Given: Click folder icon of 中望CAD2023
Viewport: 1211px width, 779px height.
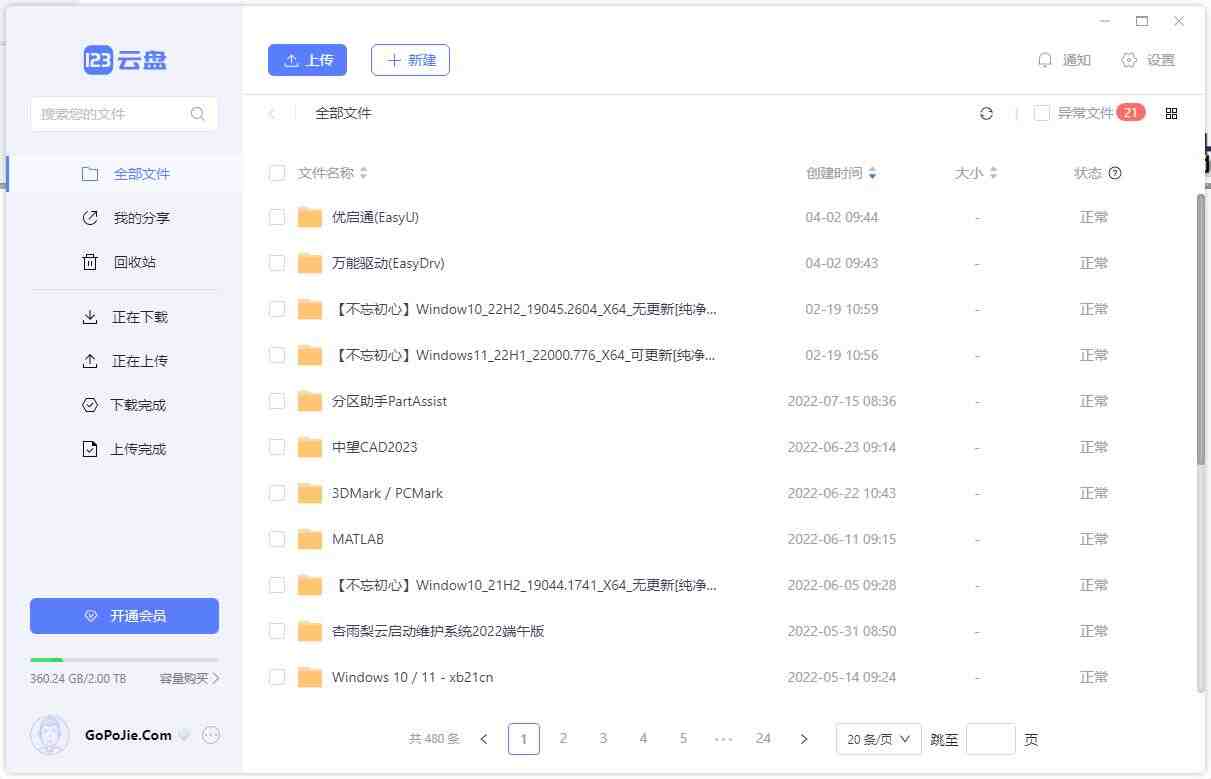Looking at the screenshot, I should 310,447.
